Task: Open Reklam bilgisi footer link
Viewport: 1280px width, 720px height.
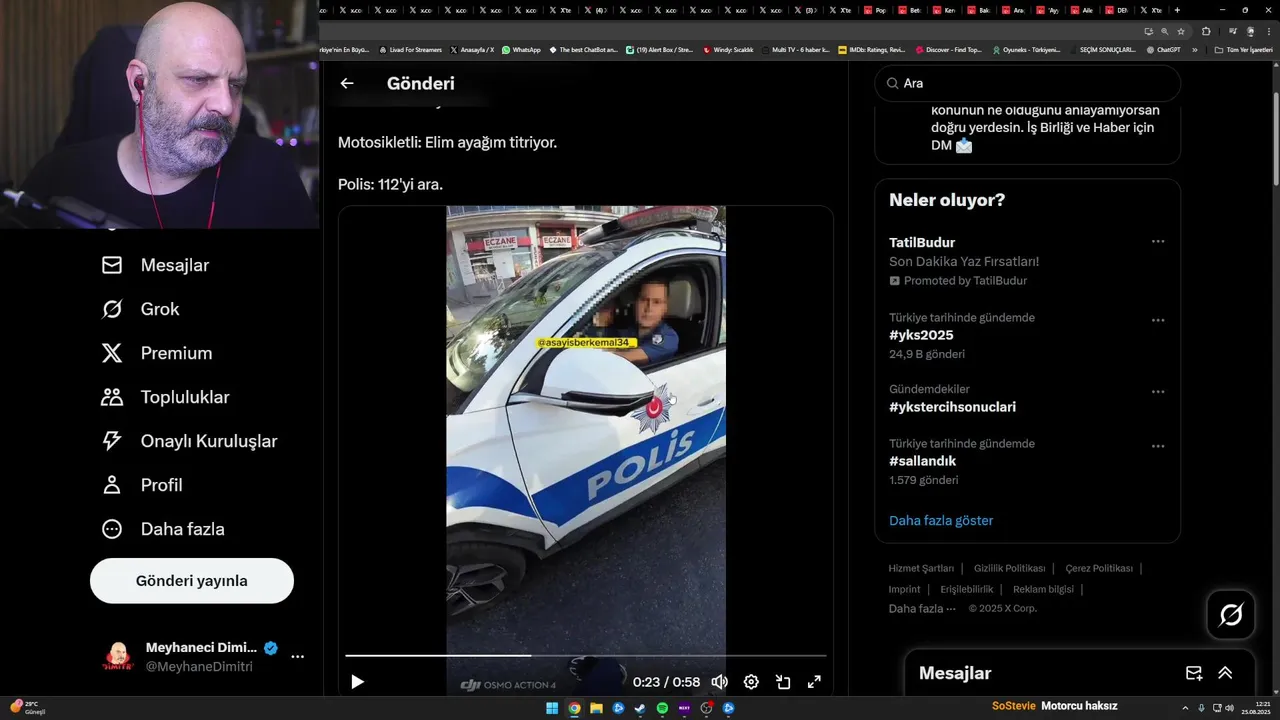Action: [1043, 589]
